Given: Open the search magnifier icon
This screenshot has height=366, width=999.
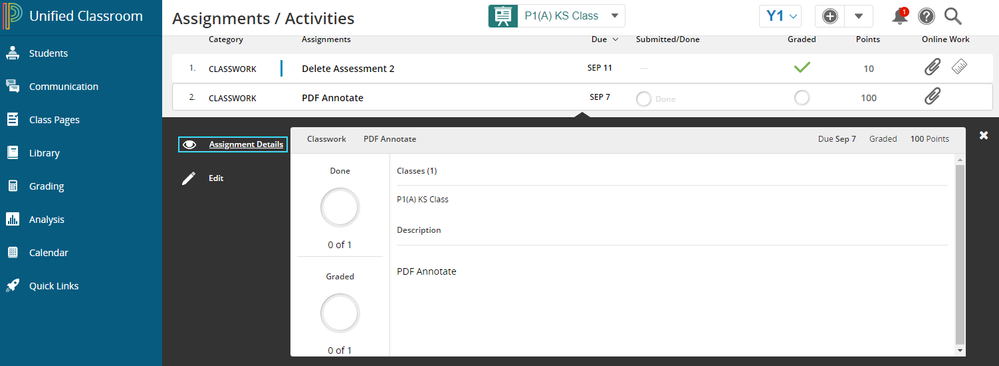Looking at the screenshot, I should [x=952, y=17].
